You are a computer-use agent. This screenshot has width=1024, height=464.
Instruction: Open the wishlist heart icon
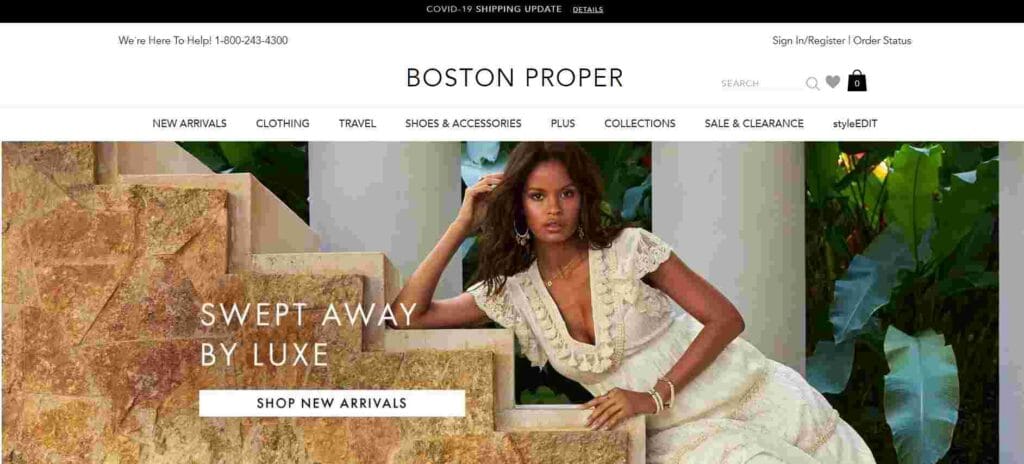click(x=833, y=82)
